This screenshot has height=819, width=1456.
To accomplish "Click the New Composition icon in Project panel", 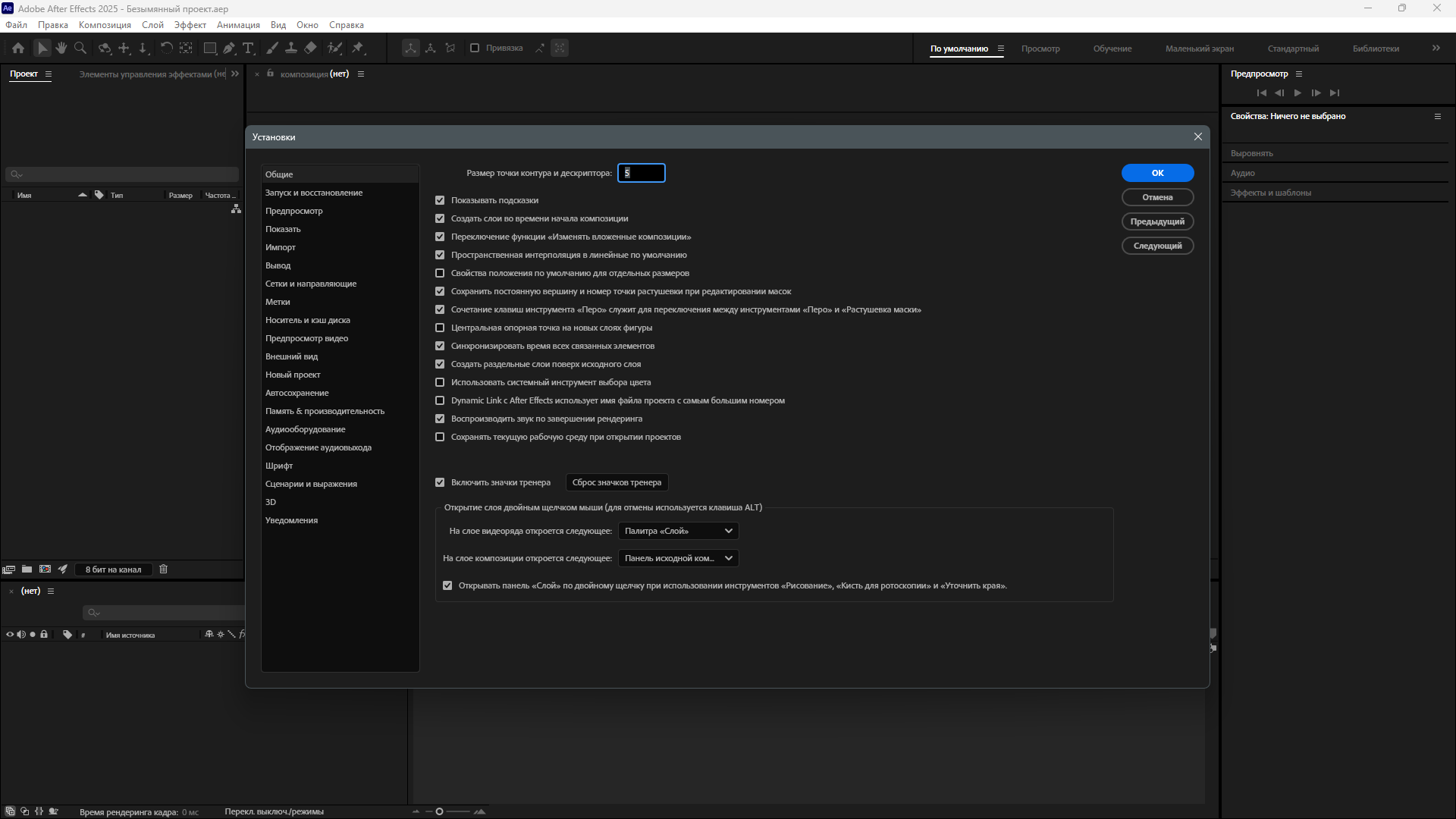I will point(45,570).
